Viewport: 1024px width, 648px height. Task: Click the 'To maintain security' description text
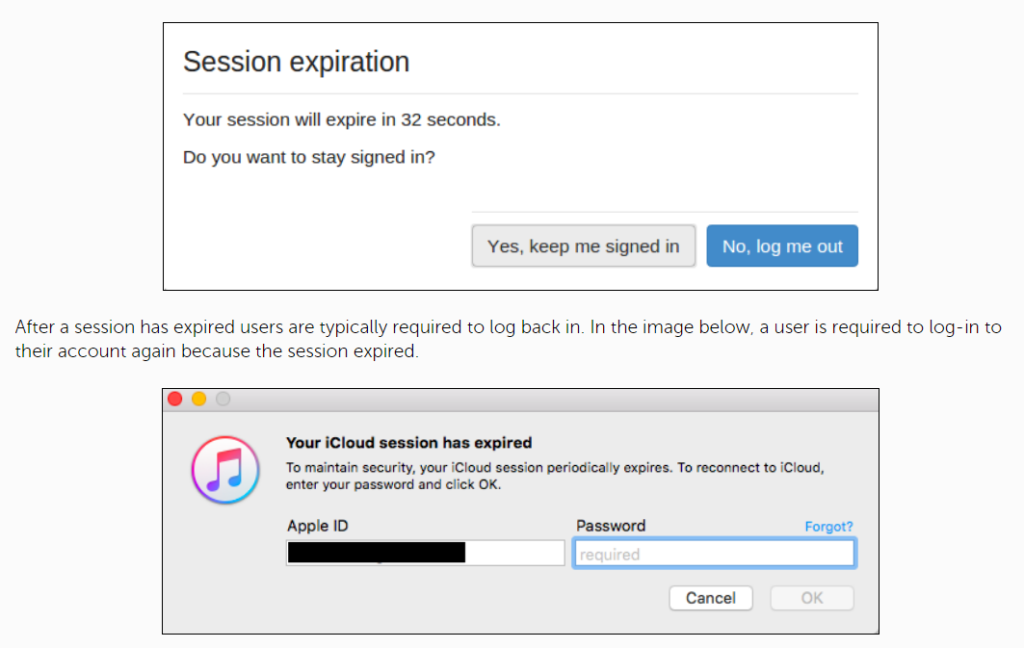[x=554, y=468]
